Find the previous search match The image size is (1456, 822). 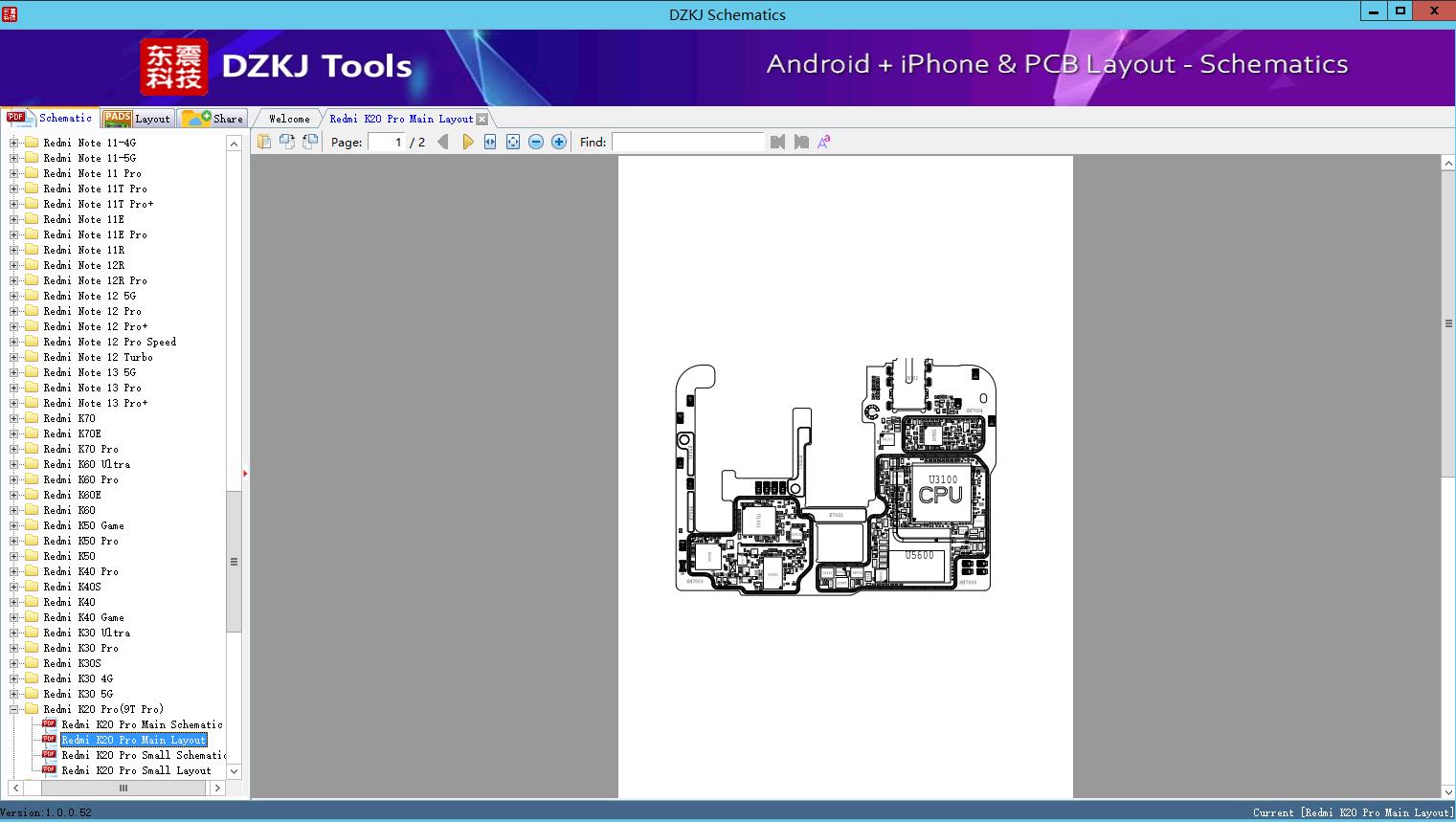tap(777, 142)
